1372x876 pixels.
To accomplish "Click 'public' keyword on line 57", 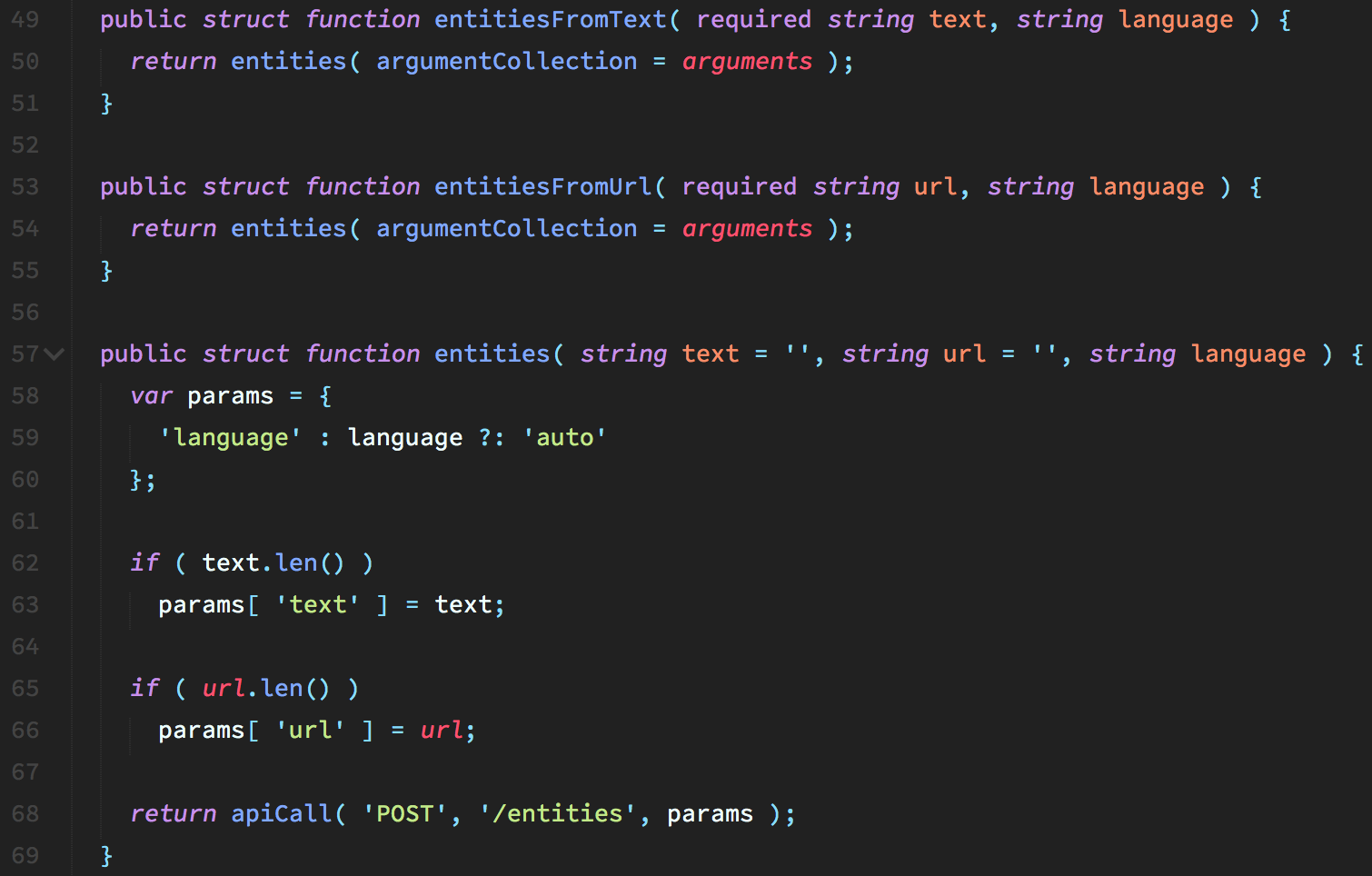I will (x=144, y=353).
